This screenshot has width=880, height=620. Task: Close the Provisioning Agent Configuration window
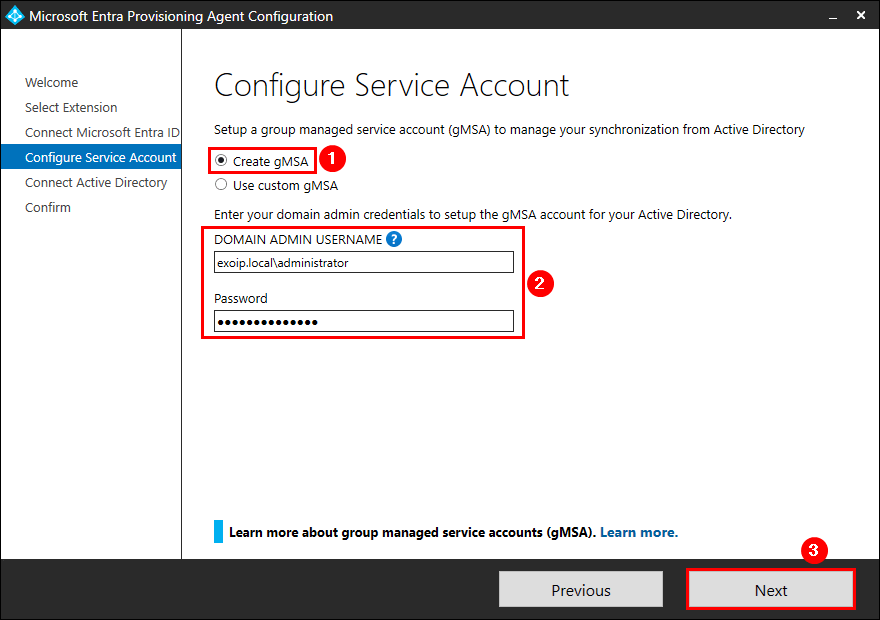click(863, 16)
